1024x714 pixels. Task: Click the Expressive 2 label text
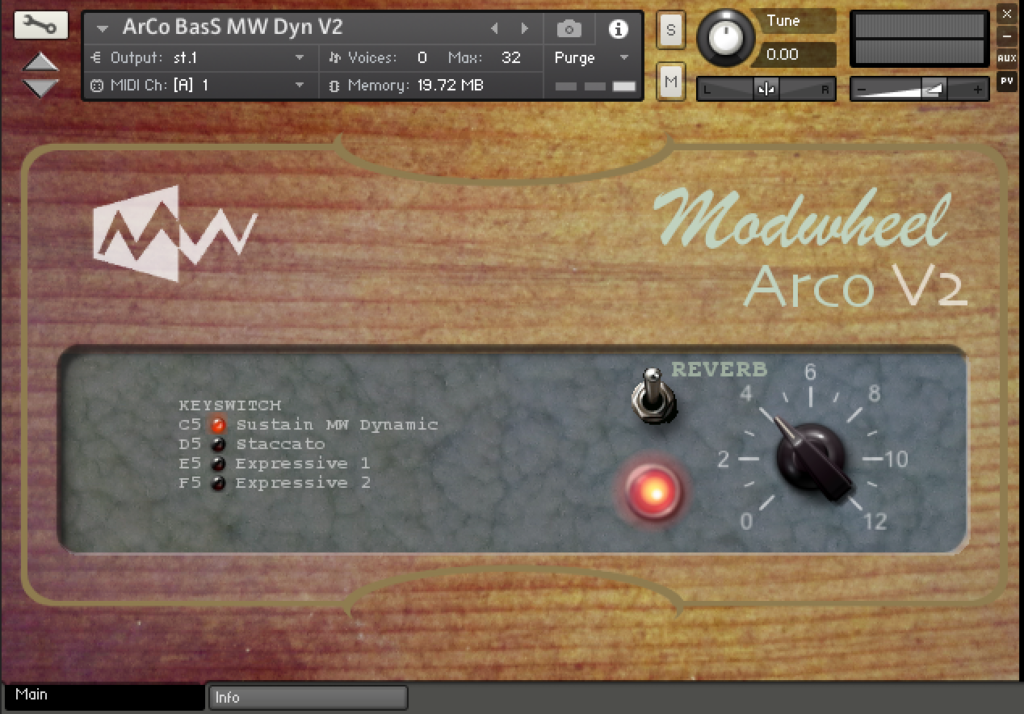pos(302,483)
